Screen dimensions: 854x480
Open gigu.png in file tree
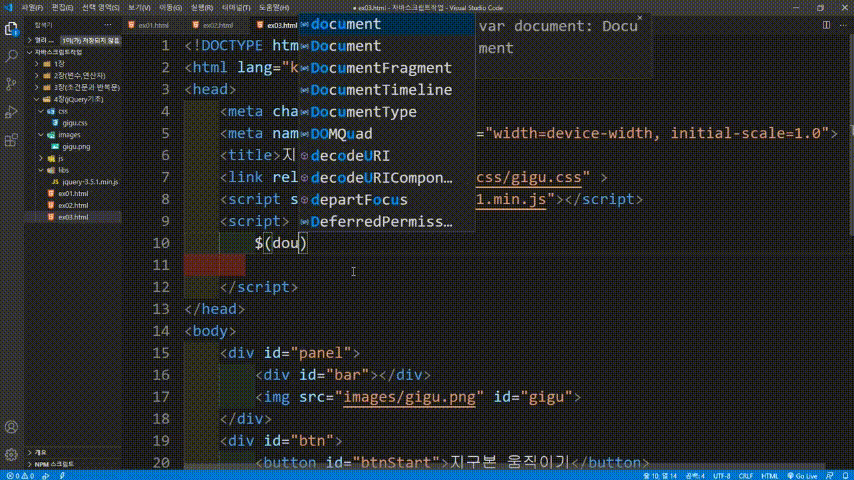(73, 147)
